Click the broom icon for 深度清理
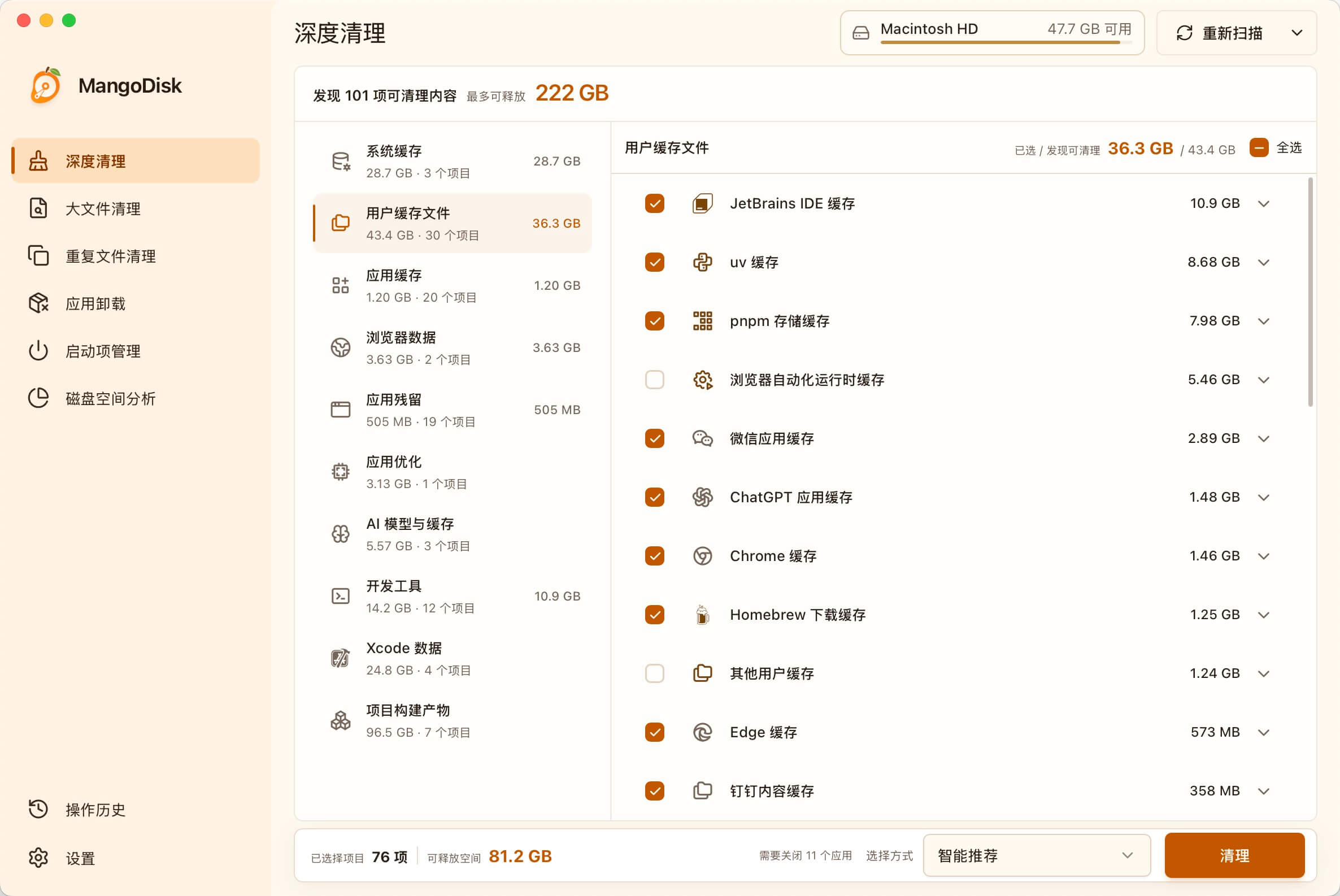The image size is (1340, 896). coord(38,161)
